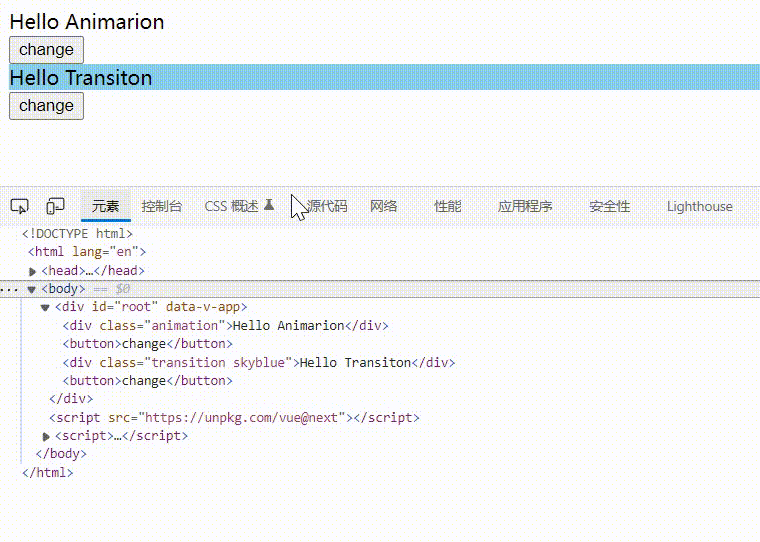Open the 性能 tab
The image size is (760, 542).
coord(448,206)
